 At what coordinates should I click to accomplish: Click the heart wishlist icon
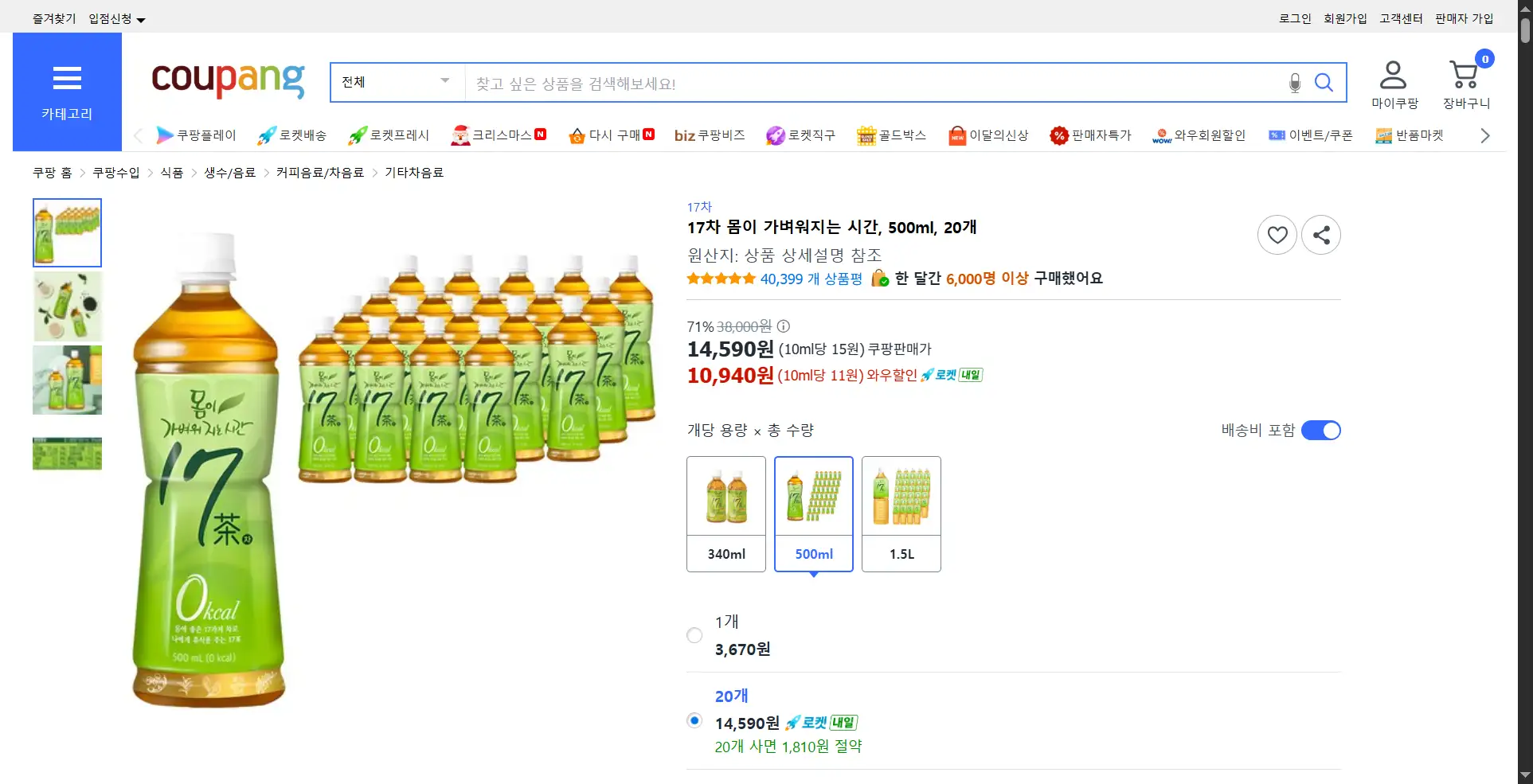point(1277,235)
